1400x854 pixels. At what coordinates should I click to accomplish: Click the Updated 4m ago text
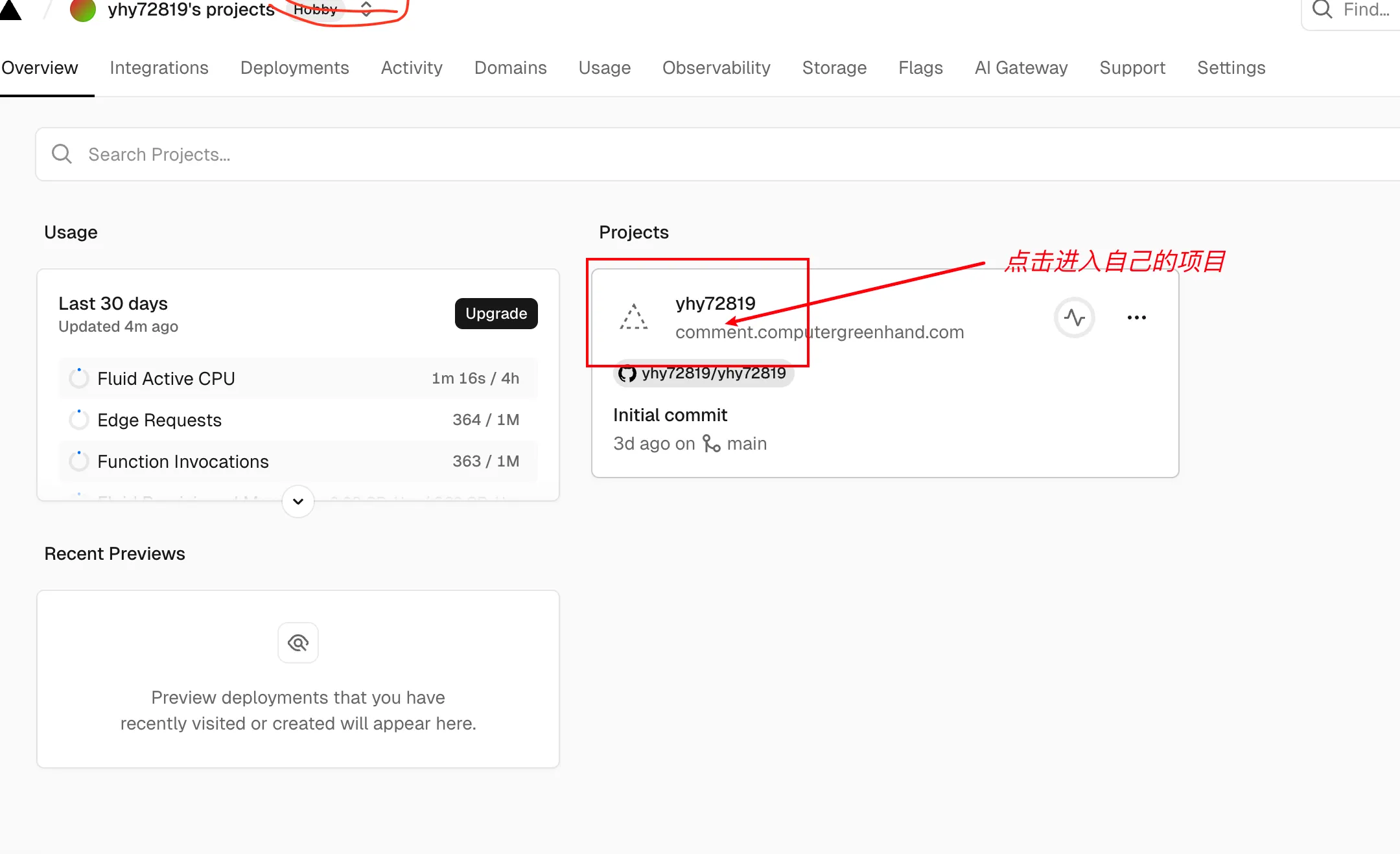point(118,327)
